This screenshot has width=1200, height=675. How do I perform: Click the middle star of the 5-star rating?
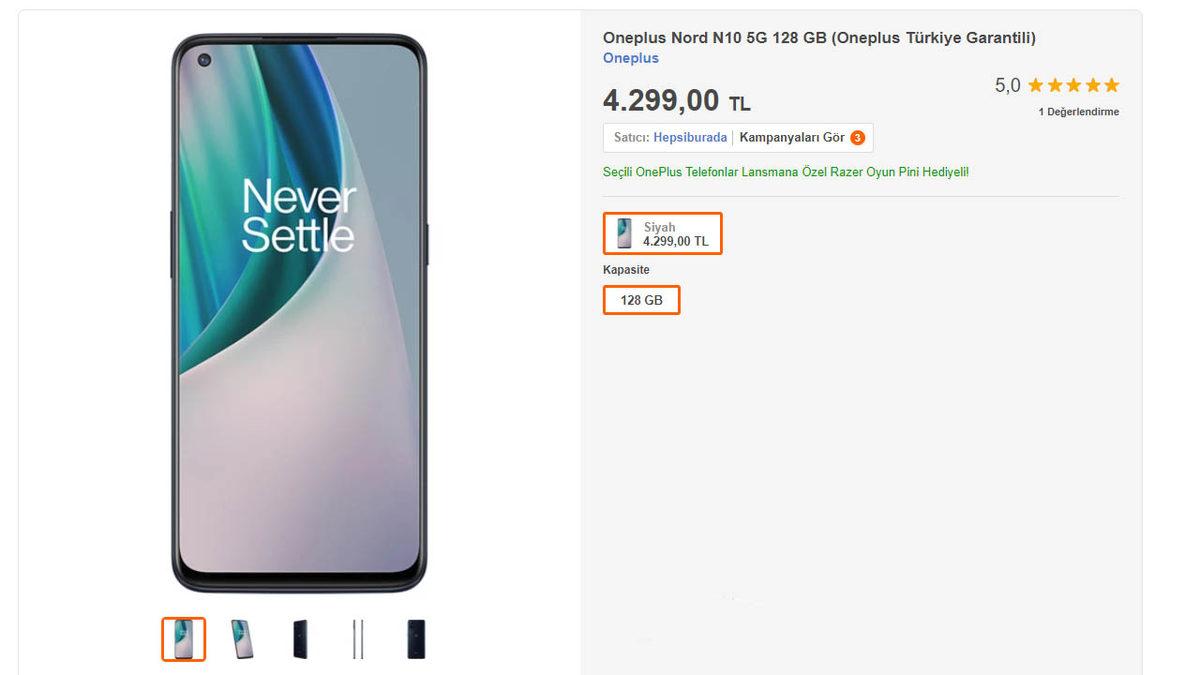(1077, 85)
